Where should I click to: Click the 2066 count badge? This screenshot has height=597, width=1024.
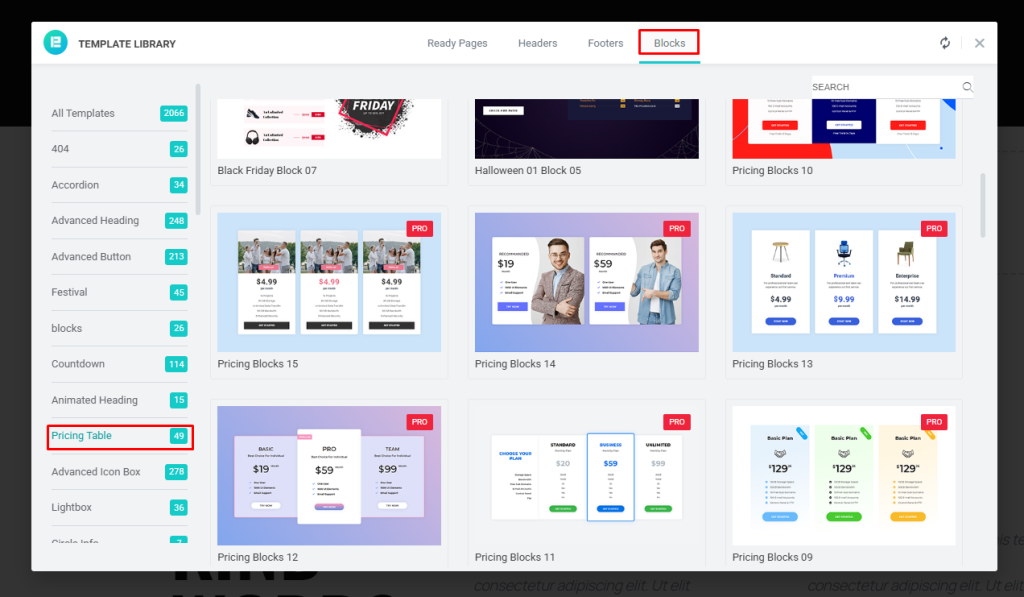coord(174,113)
